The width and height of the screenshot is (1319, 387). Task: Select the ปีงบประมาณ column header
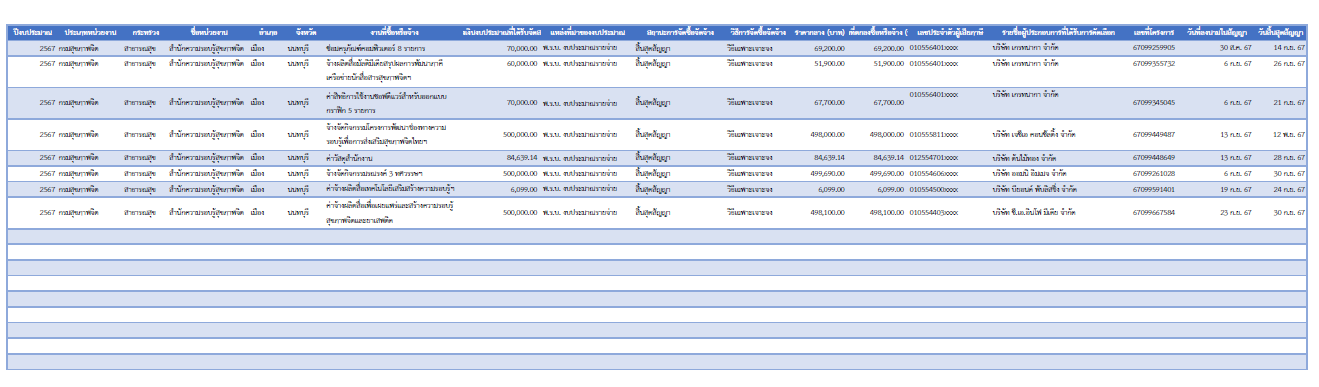[x=32, y=34]
